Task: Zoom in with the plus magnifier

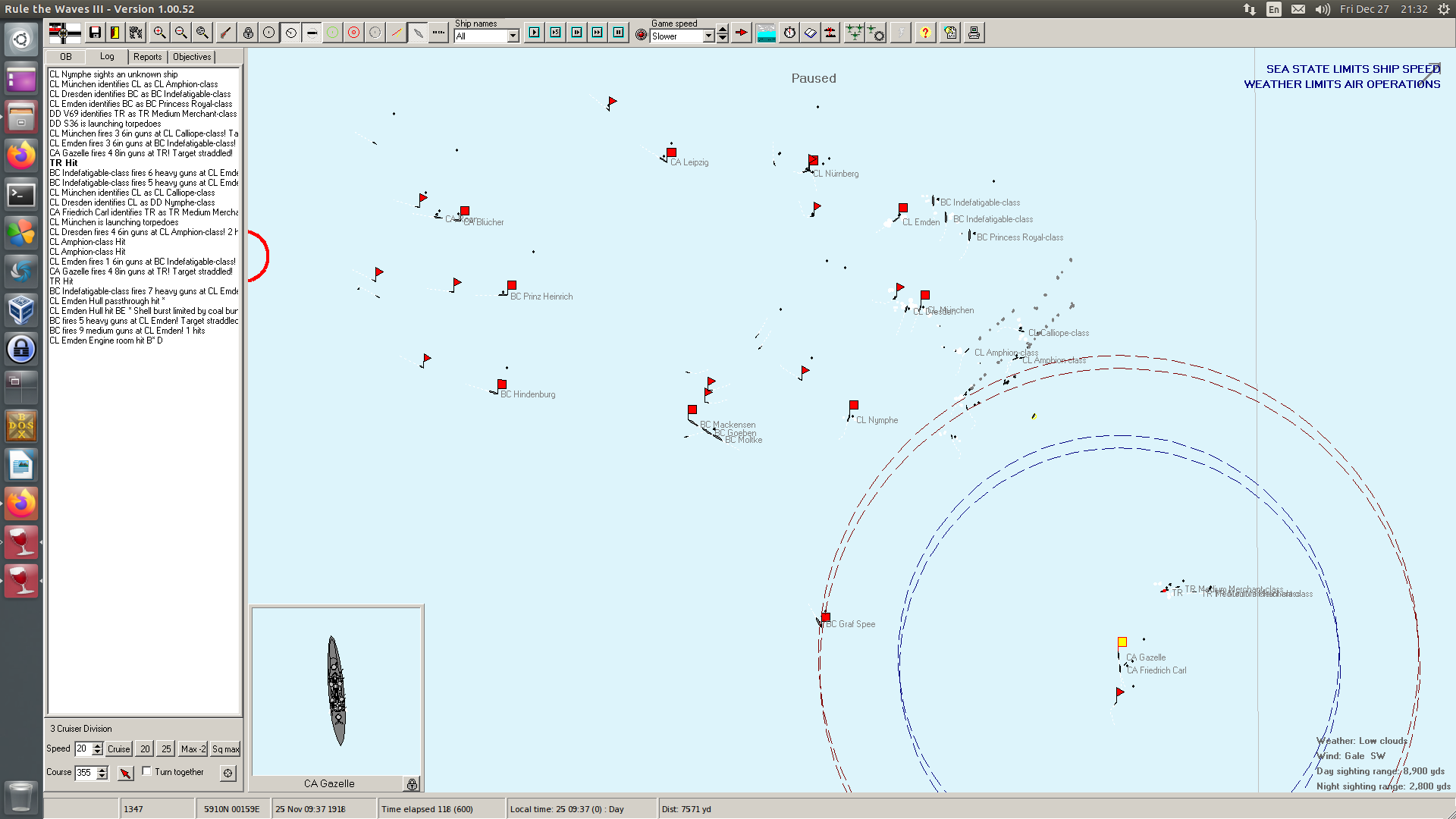Action: 159,33
